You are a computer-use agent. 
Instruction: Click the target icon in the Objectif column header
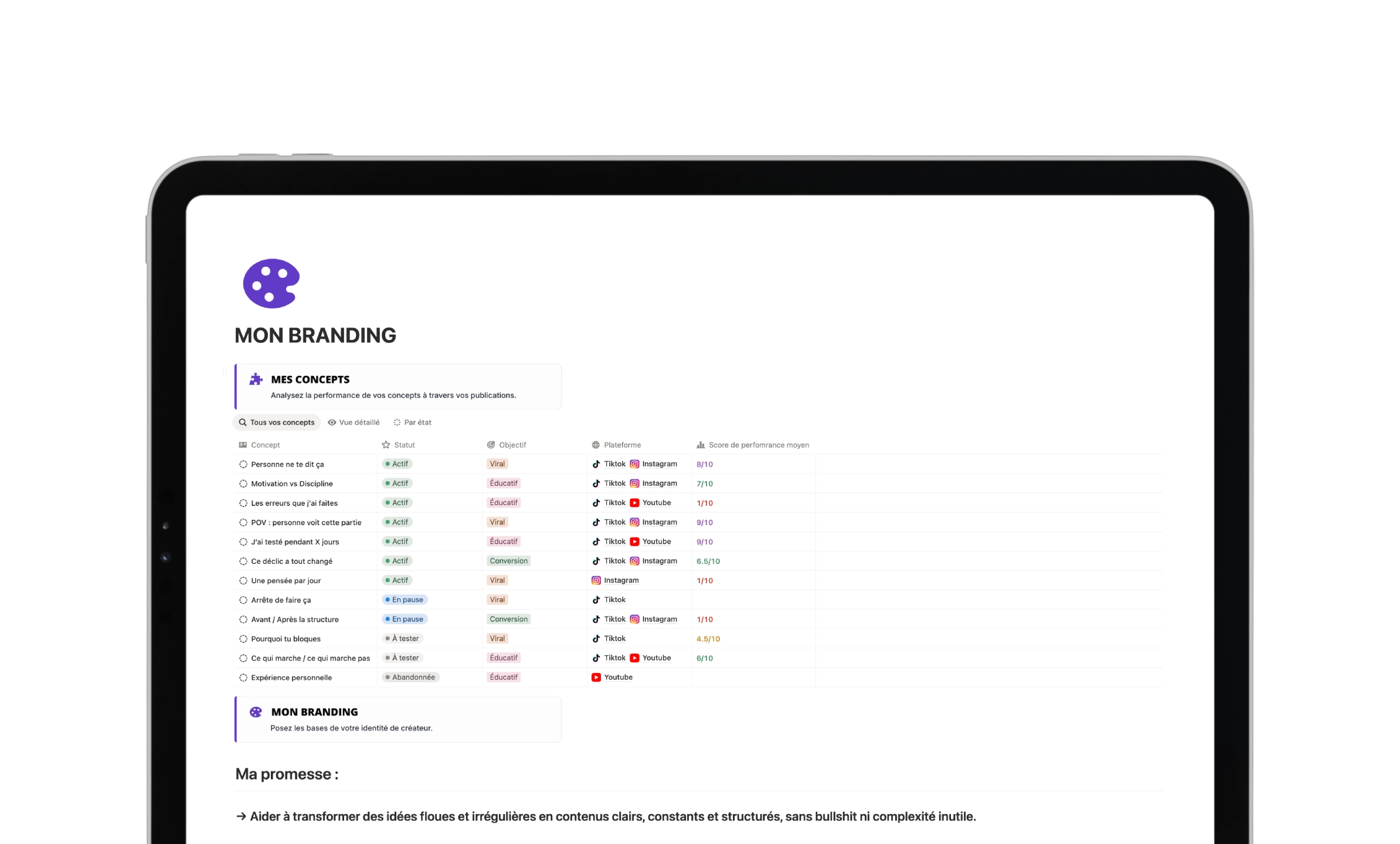pyautogui.click(x=490, y=444)
